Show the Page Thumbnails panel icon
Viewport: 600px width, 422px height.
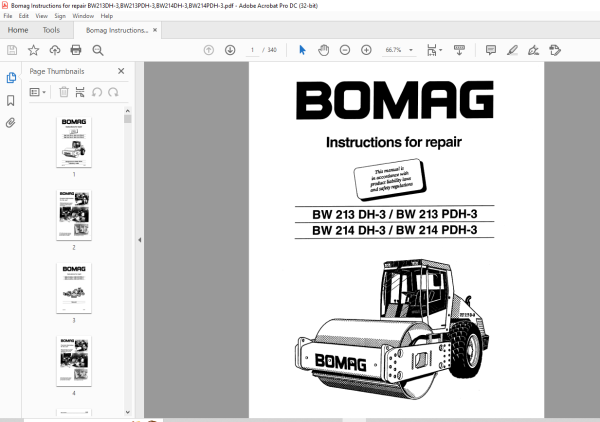pyautogui.click(x=11, y=78)
